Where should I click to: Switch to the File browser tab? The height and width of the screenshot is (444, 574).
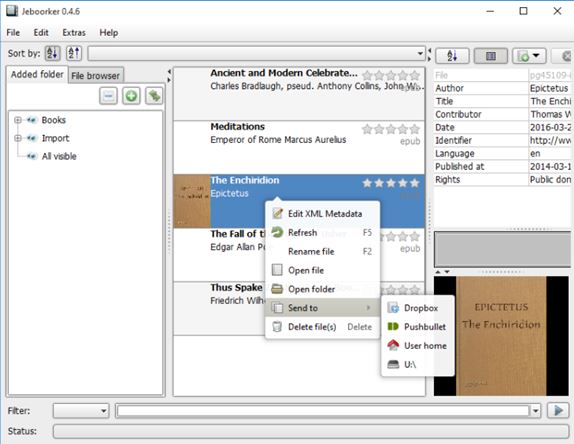[x=96, y=76]
